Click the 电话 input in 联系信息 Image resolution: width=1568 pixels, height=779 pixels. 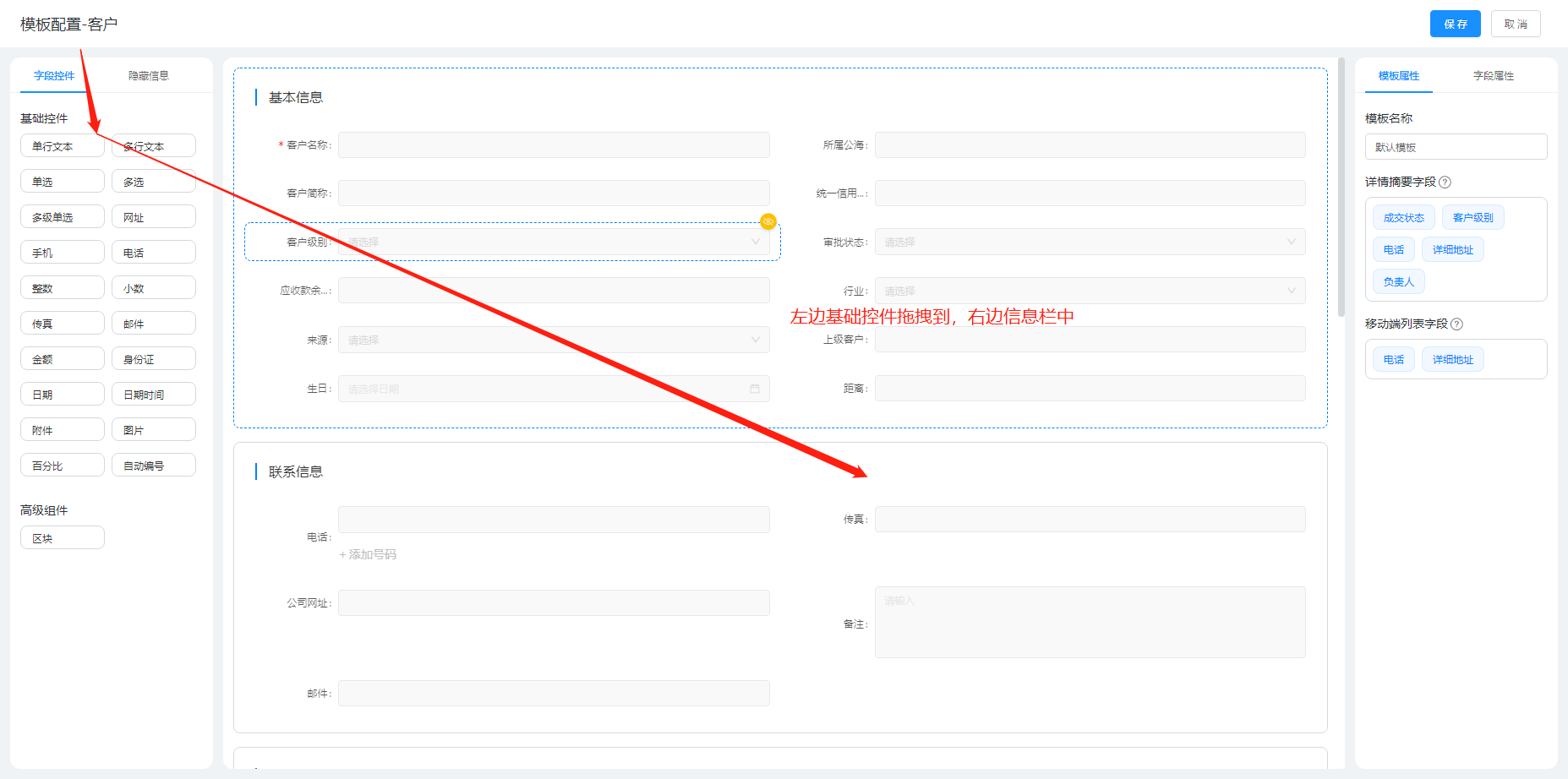coord(554,519)
